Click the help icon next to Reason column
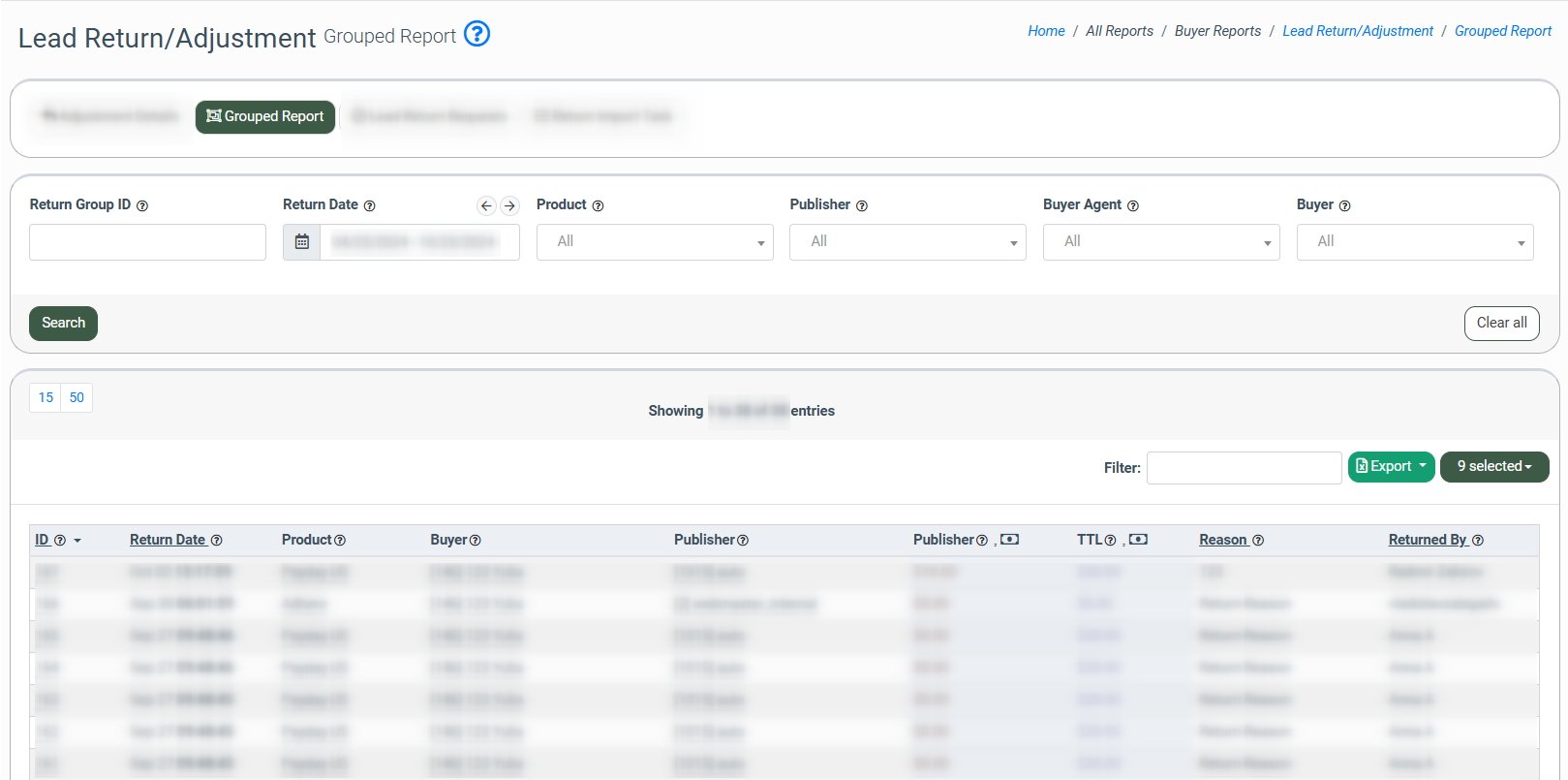Viewport: 1568px width, 780px height. (1258, 541)
